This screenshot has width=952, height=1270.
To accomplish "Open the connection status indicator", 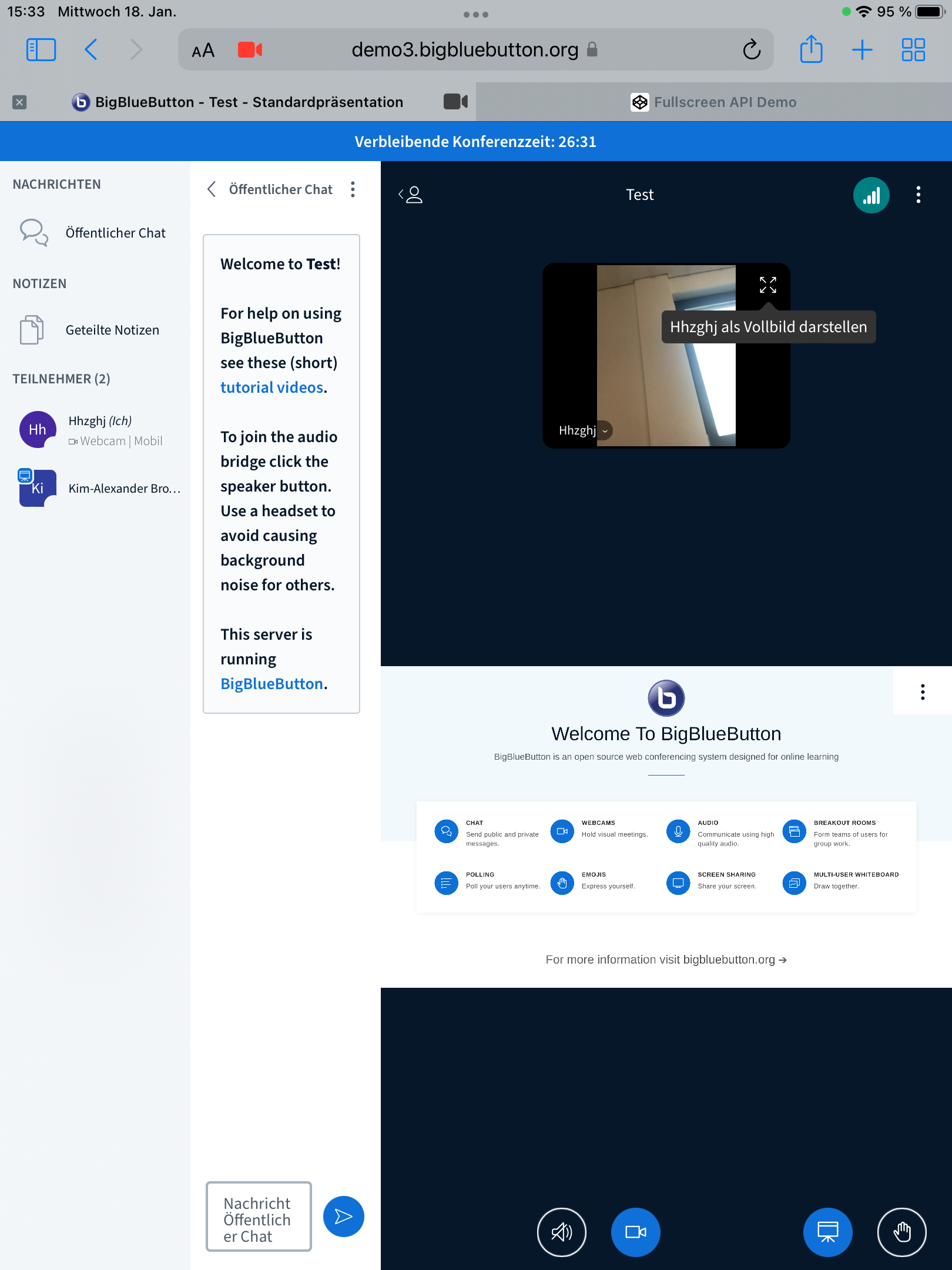I will pyautogui.click(x=871, y=195).
